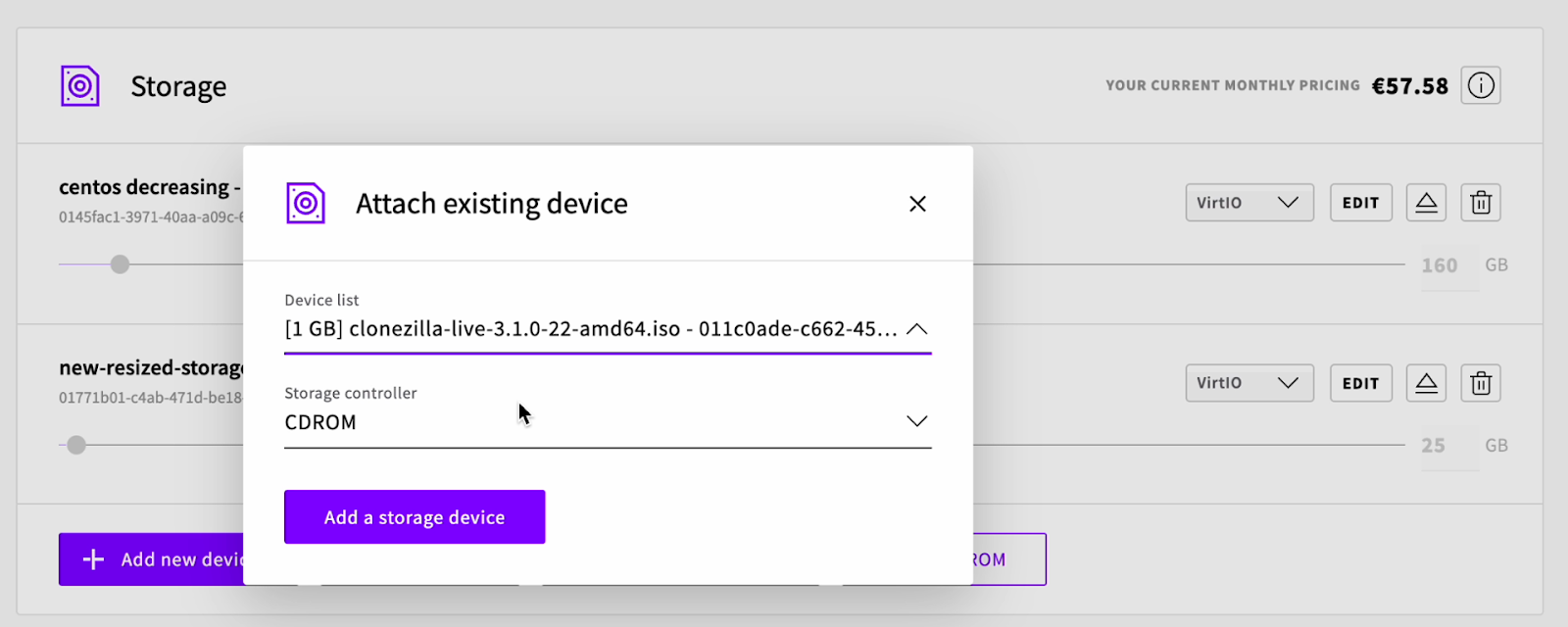Open the Storage controller CDROM dropdown
This screenshot has height=627, width=1568.
[x=608, y=422]
